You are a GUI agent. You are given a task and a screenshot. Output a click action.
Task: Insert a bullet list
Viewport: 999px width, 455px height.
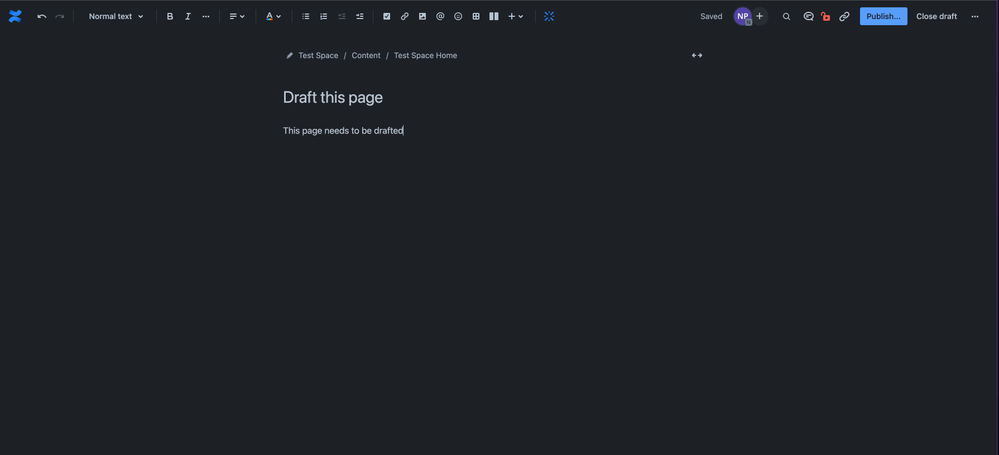coord(305,17)
